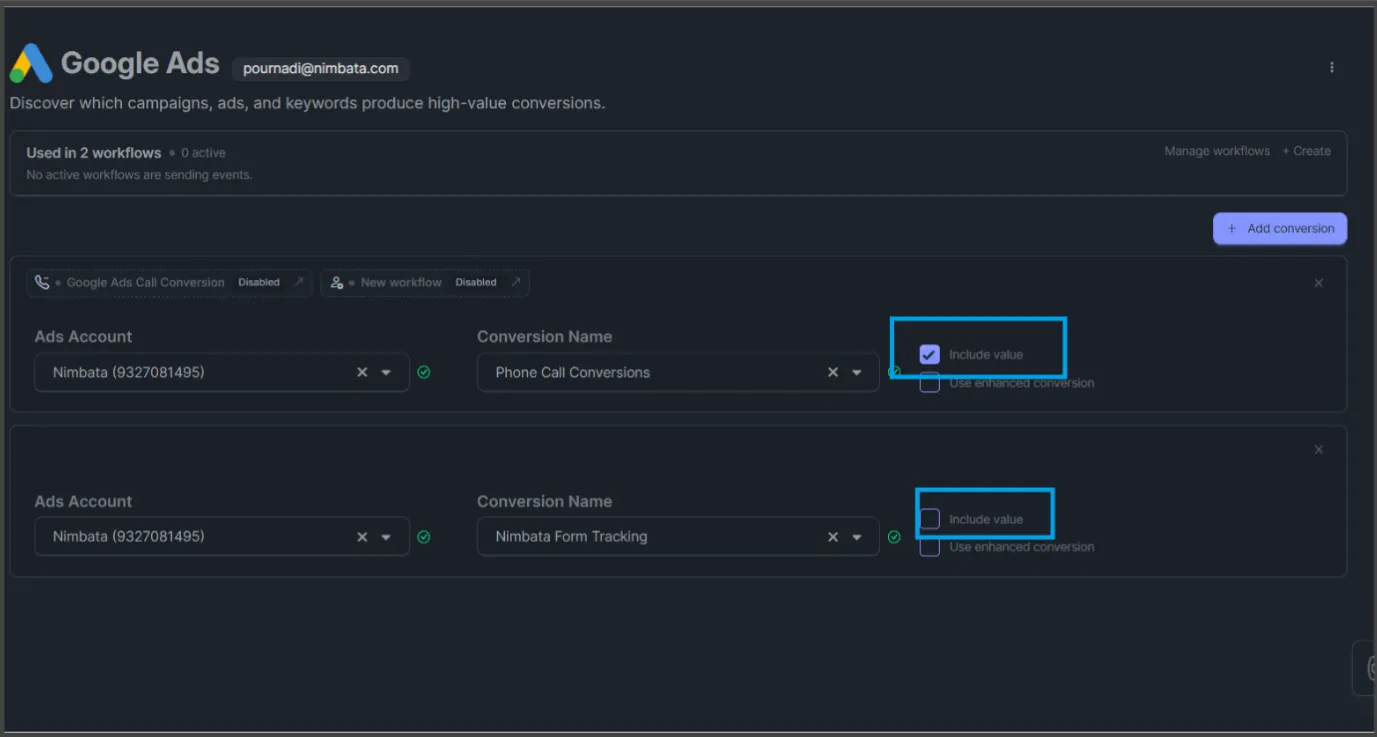Screen dimensions: 1377x737
Task: Expand the Nimbata Form Tracking dropdown arrow
Action: (x=857, y=537)
